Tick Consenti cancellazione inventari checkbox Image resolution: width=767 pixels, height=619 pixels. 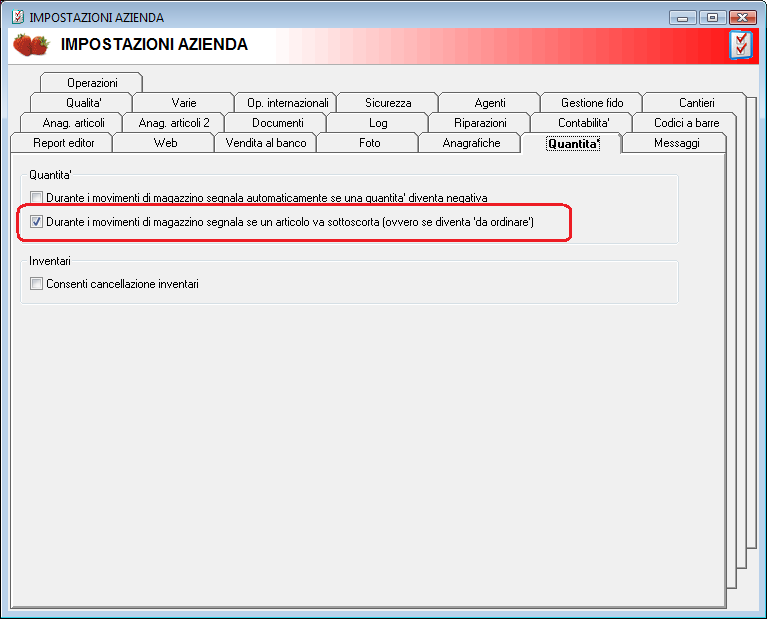[36, 284]
